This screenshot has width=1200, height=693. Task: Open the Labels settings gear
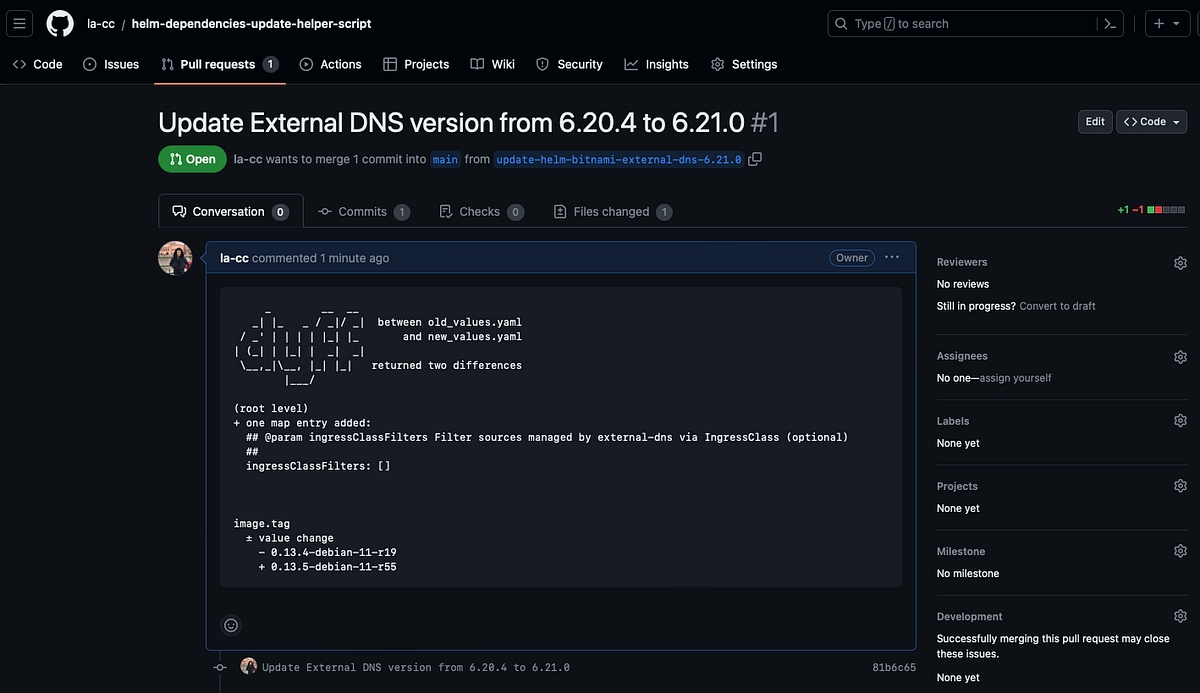(x=1180, y=420)
